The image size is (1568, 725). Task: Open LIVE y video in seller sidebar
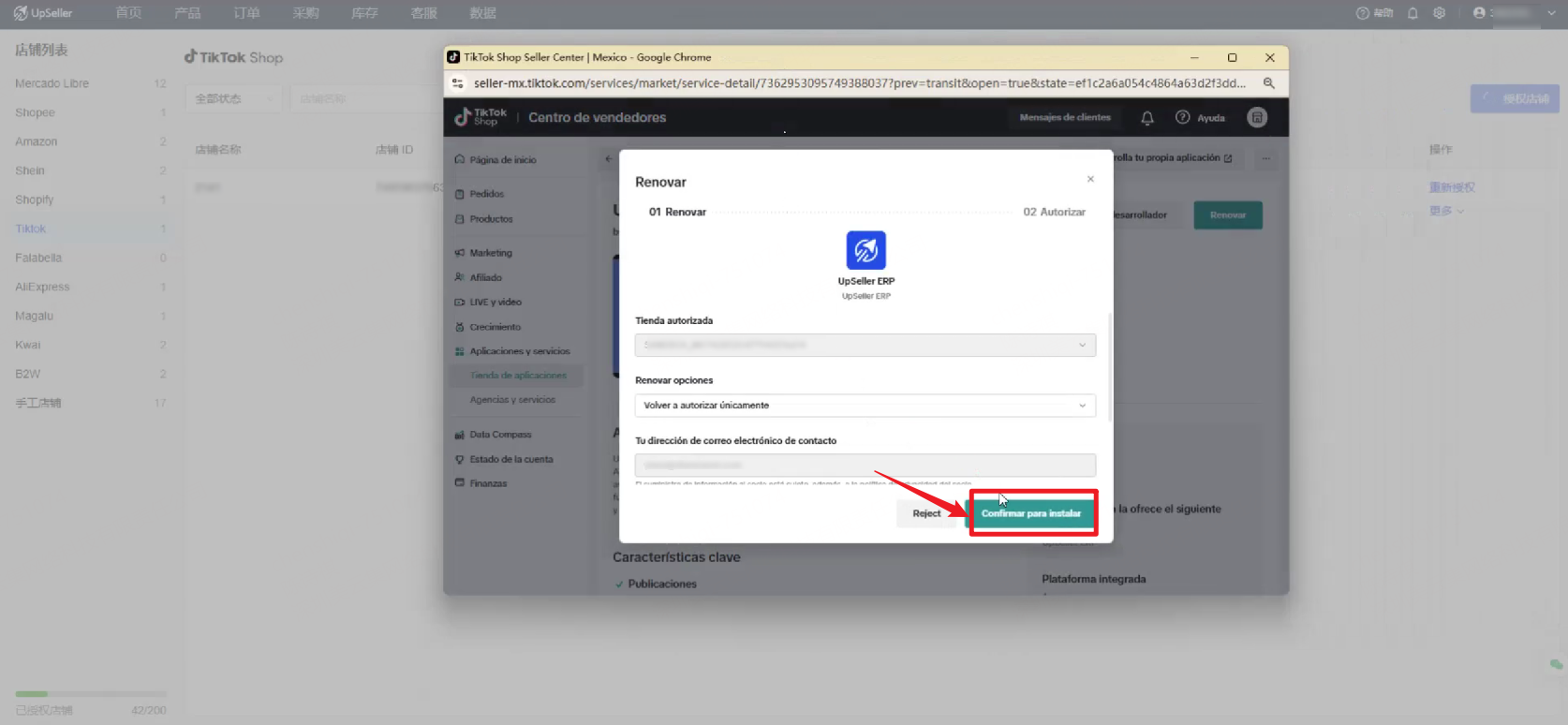tap(496, 302)
